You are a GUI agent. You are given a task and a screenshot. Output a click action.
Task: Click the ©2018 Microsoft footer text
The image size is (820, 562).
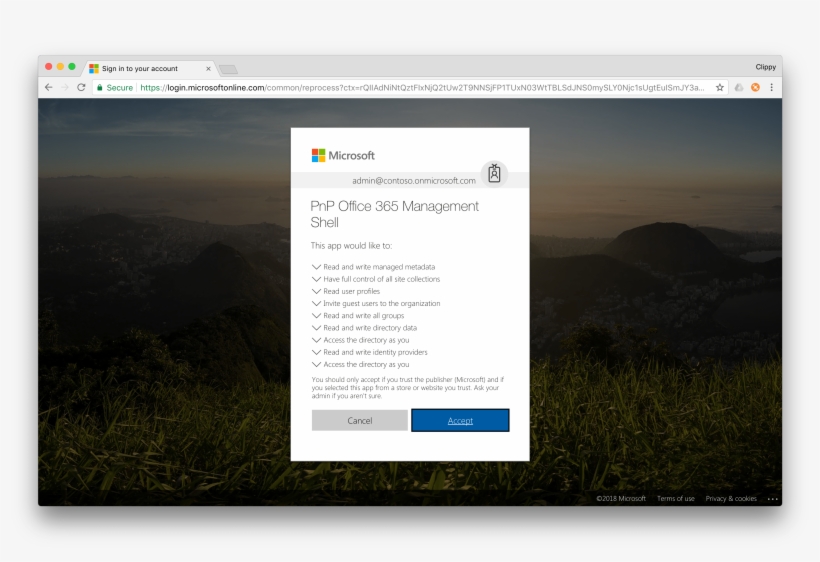[621, 498]
